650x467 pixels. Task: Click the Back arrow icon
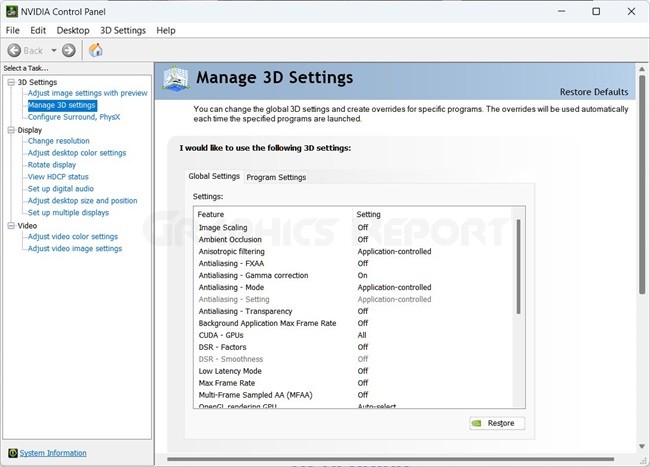pos(14,51)
